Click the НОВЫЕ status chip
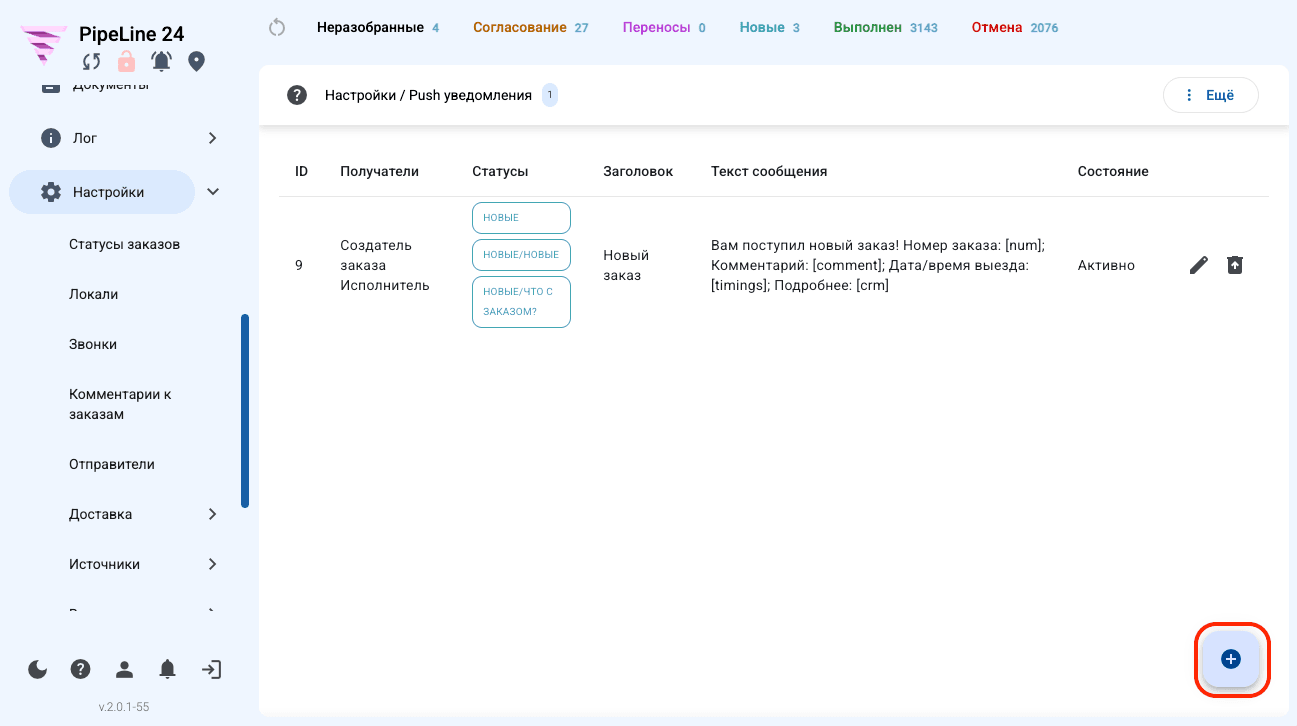 point(521,218)
